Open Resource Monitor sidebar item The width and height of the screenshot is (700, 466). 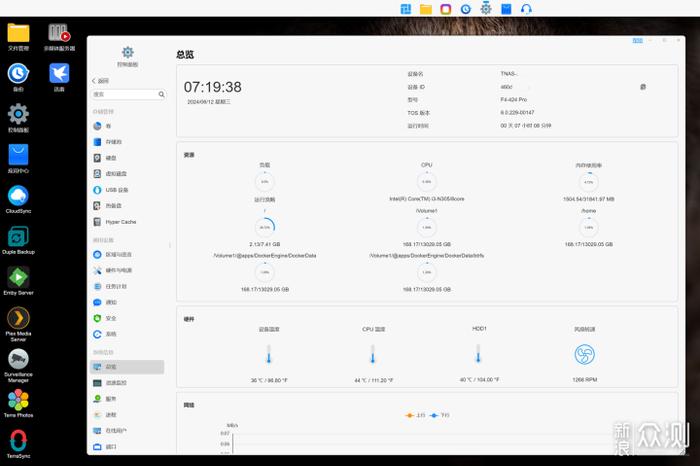click(x=128, y=383)
